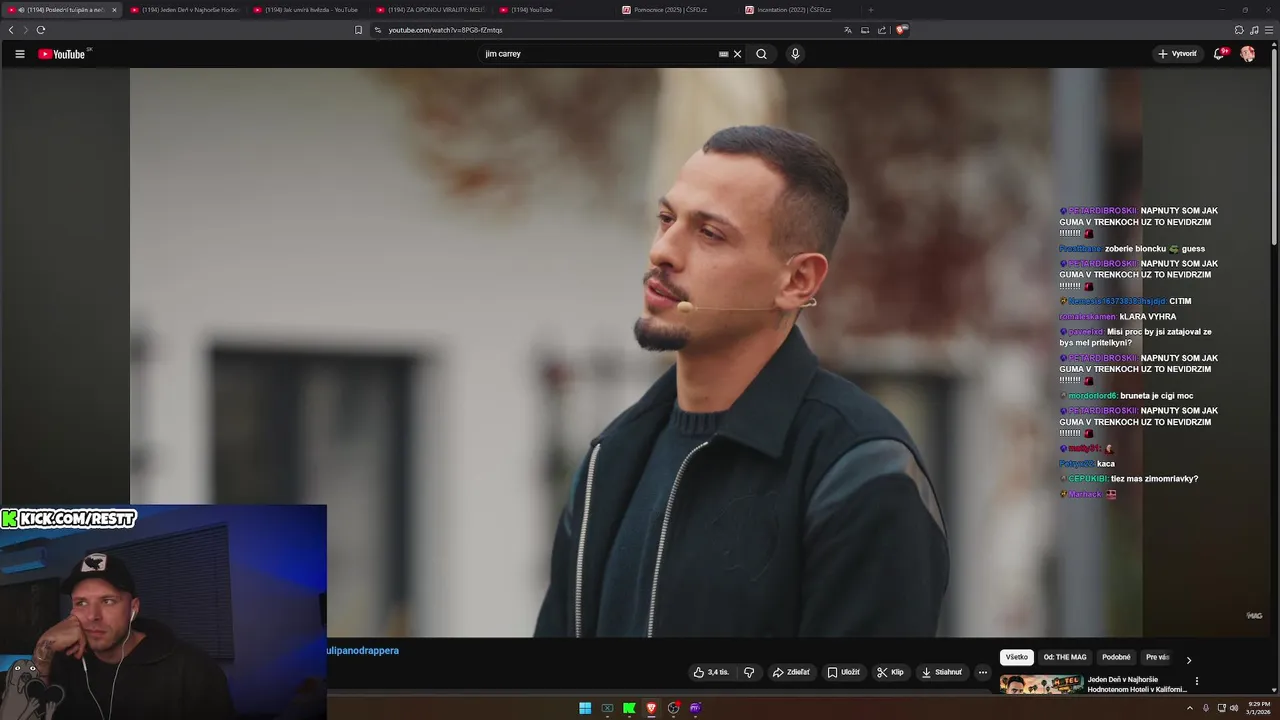The image size is (1280, 720).
Task: Select the Všetko filter chip
Action: [1017, 657]
